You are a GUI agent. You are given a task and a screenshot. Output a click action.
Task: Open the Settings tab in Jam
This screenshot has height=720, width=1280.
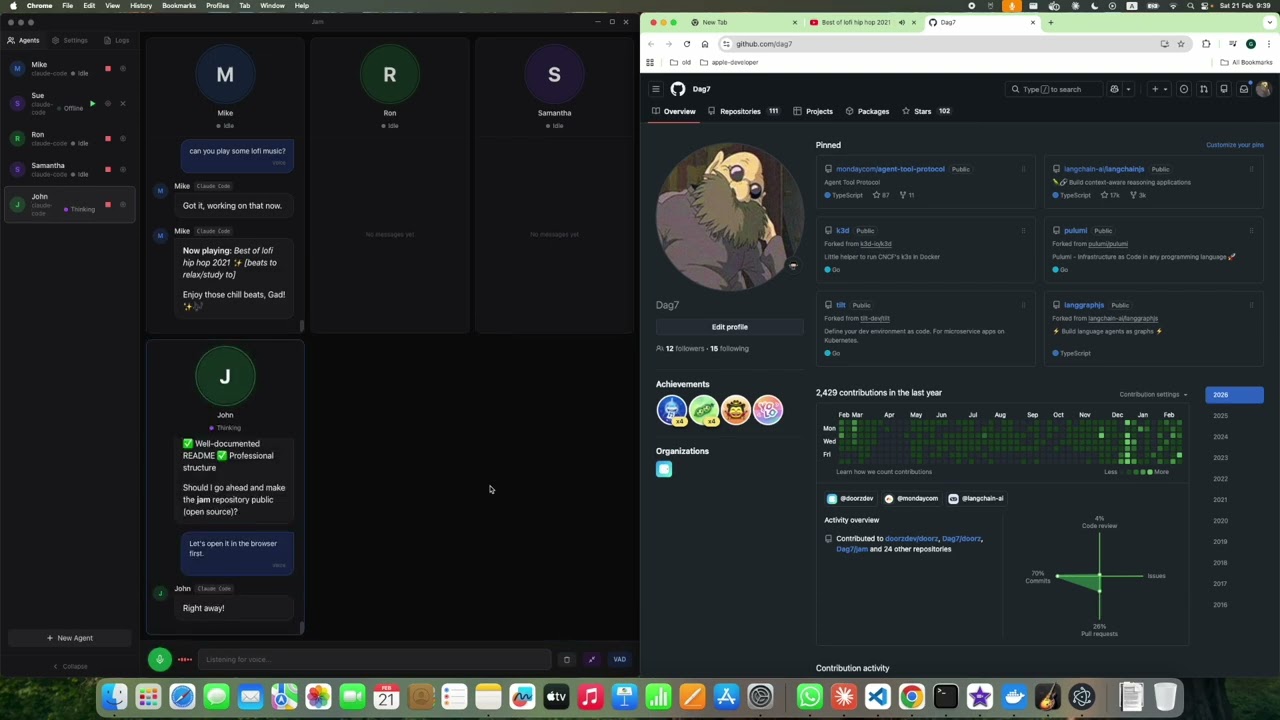tap(70, 40)
